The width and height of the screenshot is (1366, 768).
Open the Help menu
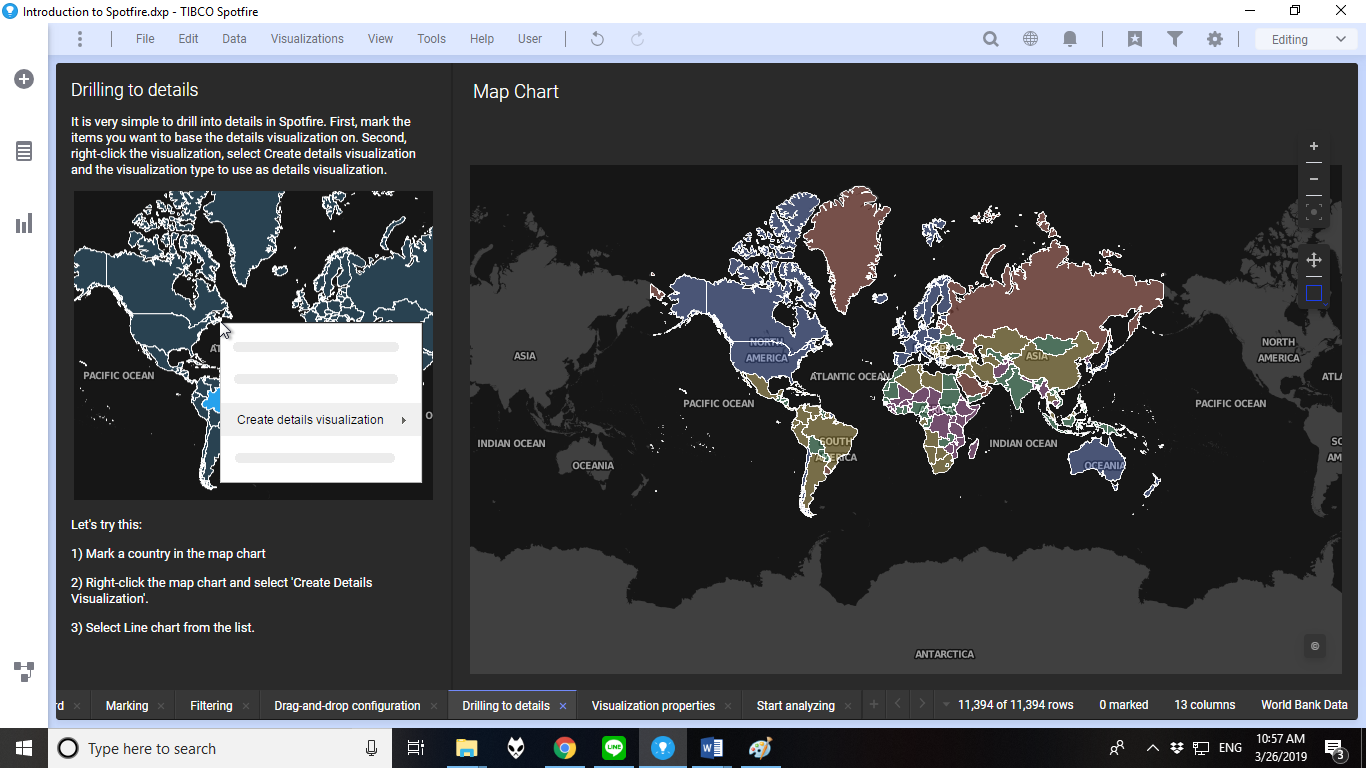pos(482,39)
